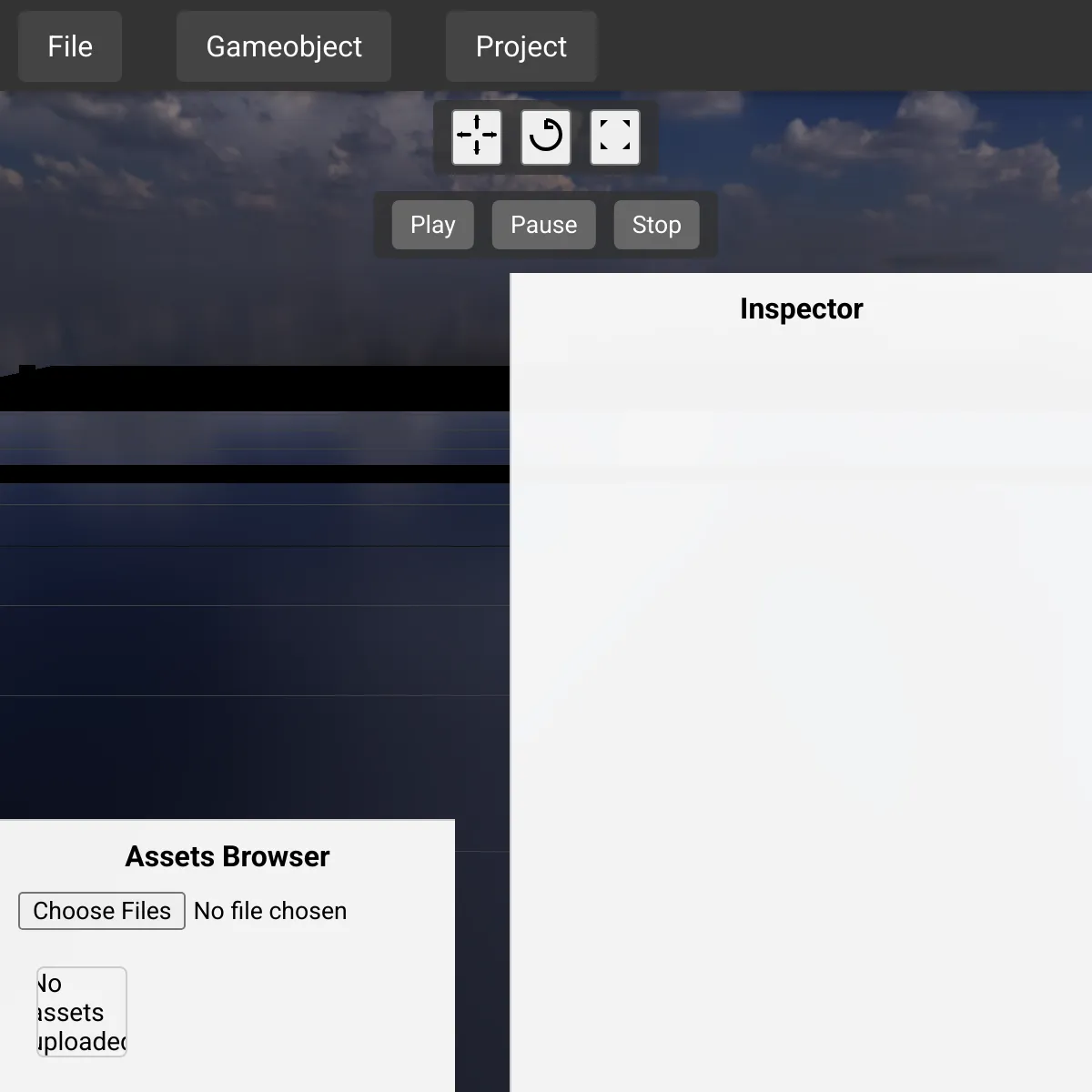
Task: Open the Gameobject menu
Action: point(284,46)
